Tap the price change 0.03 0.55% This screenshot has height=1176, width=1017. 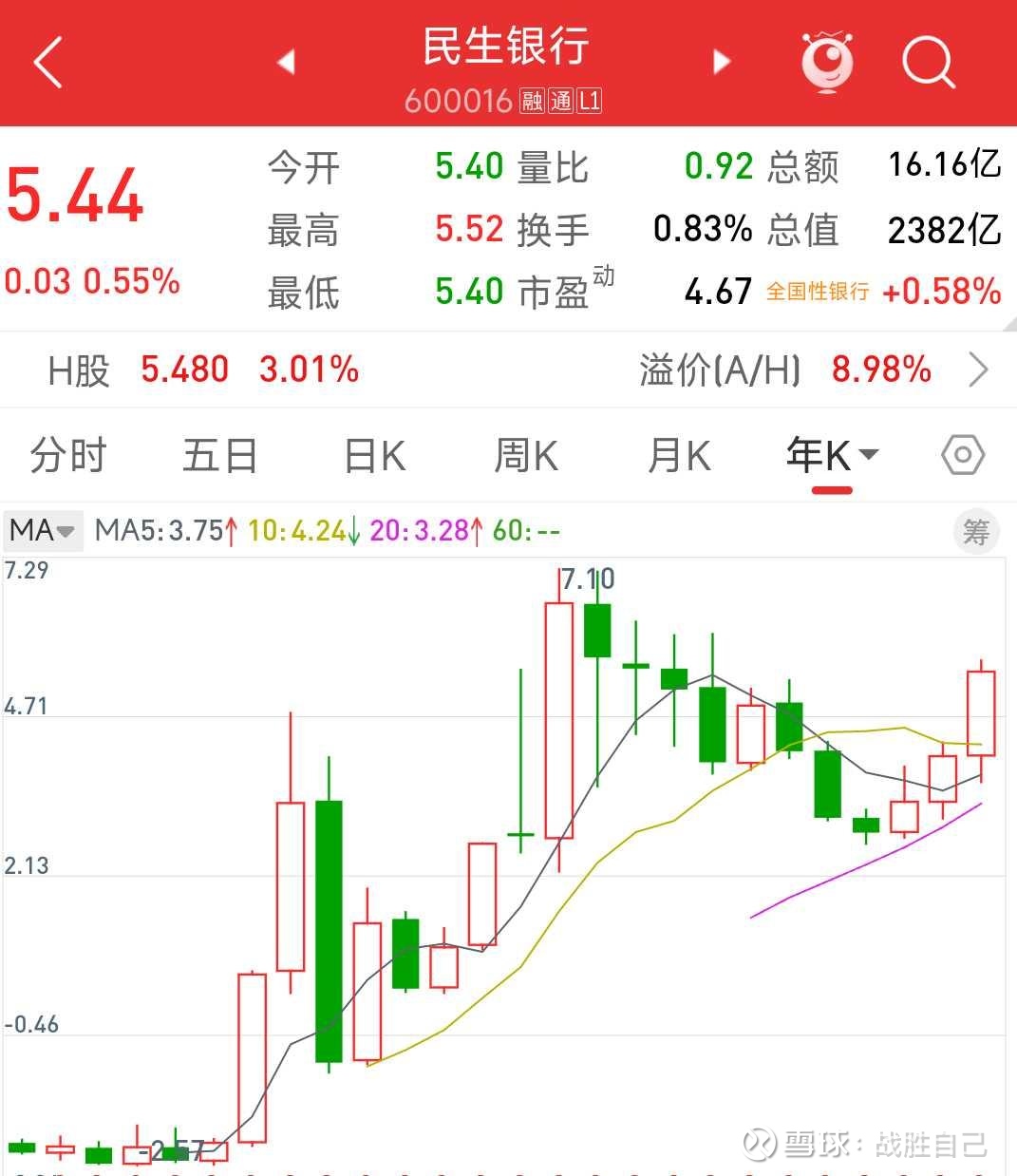pyautogui.click(x=92, y=281)
